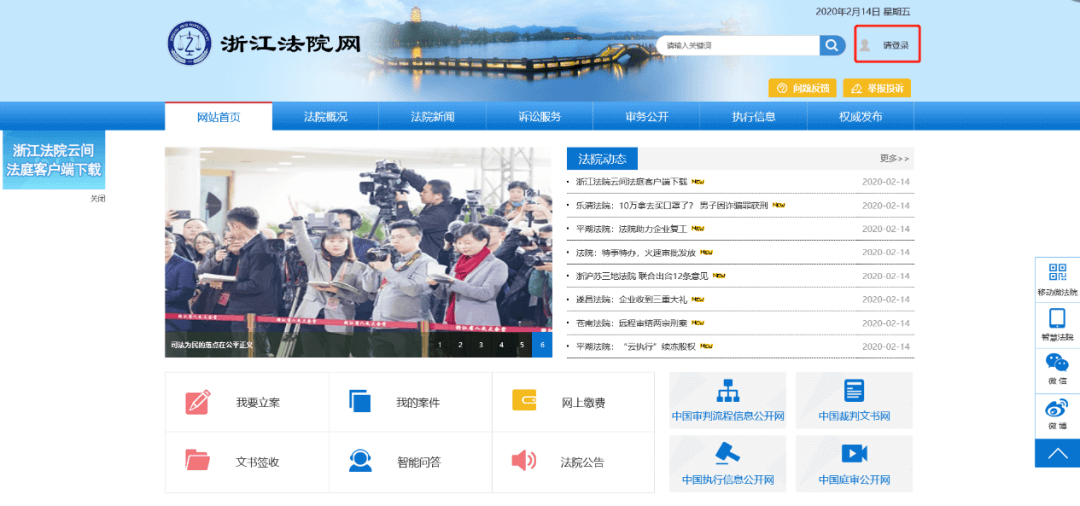This screenshot has width=1080, height=506.
Task: Open 文书签收 folder icon
Action: pos(198,460)
